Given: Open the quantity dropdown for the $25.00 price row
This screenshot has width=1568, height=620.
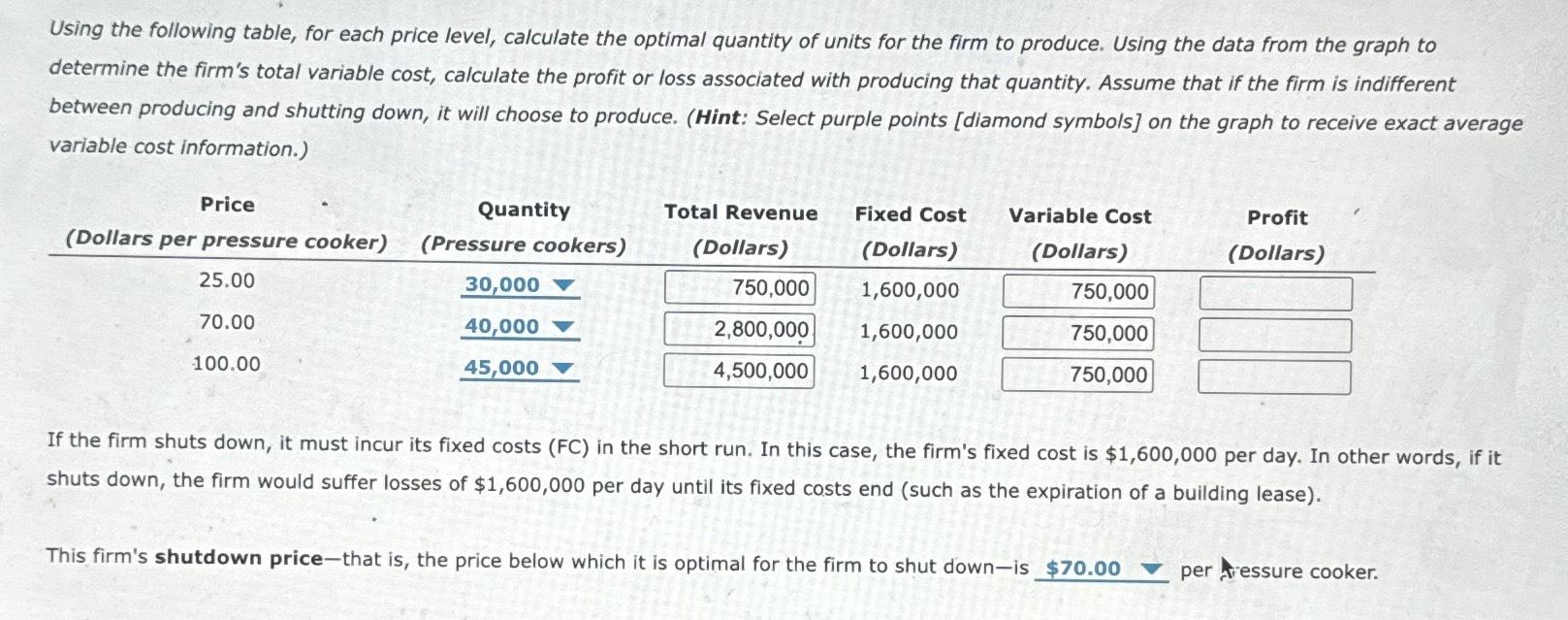Looking at the screenshot, I should [x=563, y=284].
